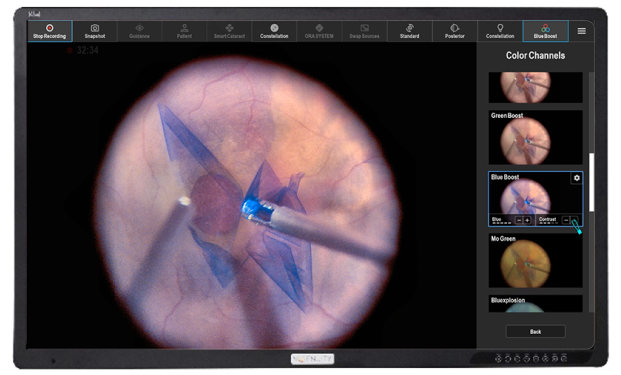
Task: Open the hamburger menu
Action: (581, 31)
